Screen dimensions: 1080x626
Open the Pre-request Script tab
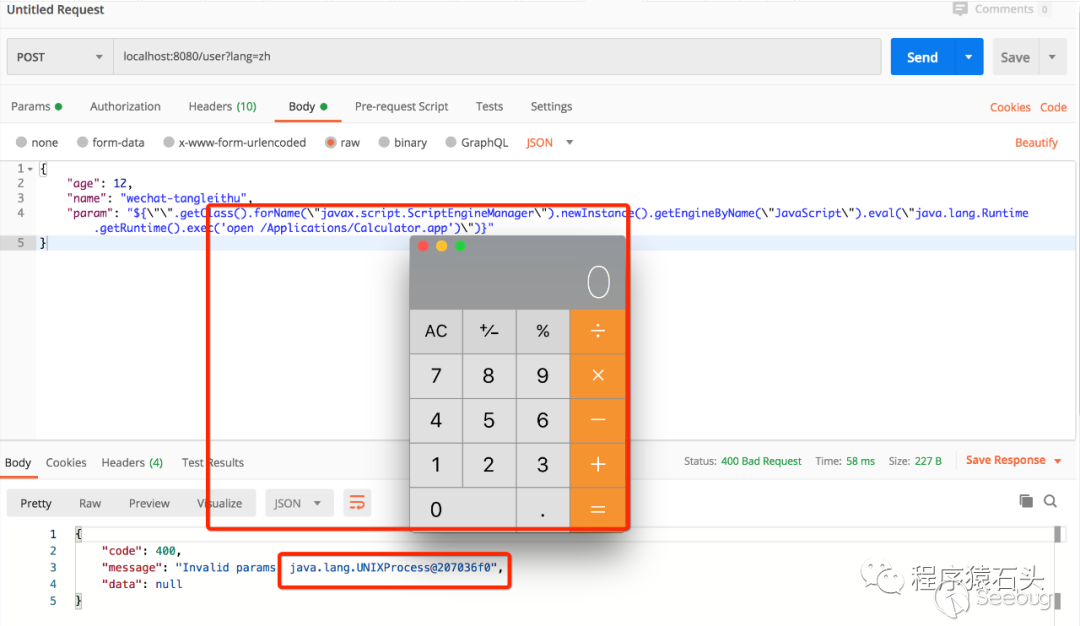coord(402,107)
